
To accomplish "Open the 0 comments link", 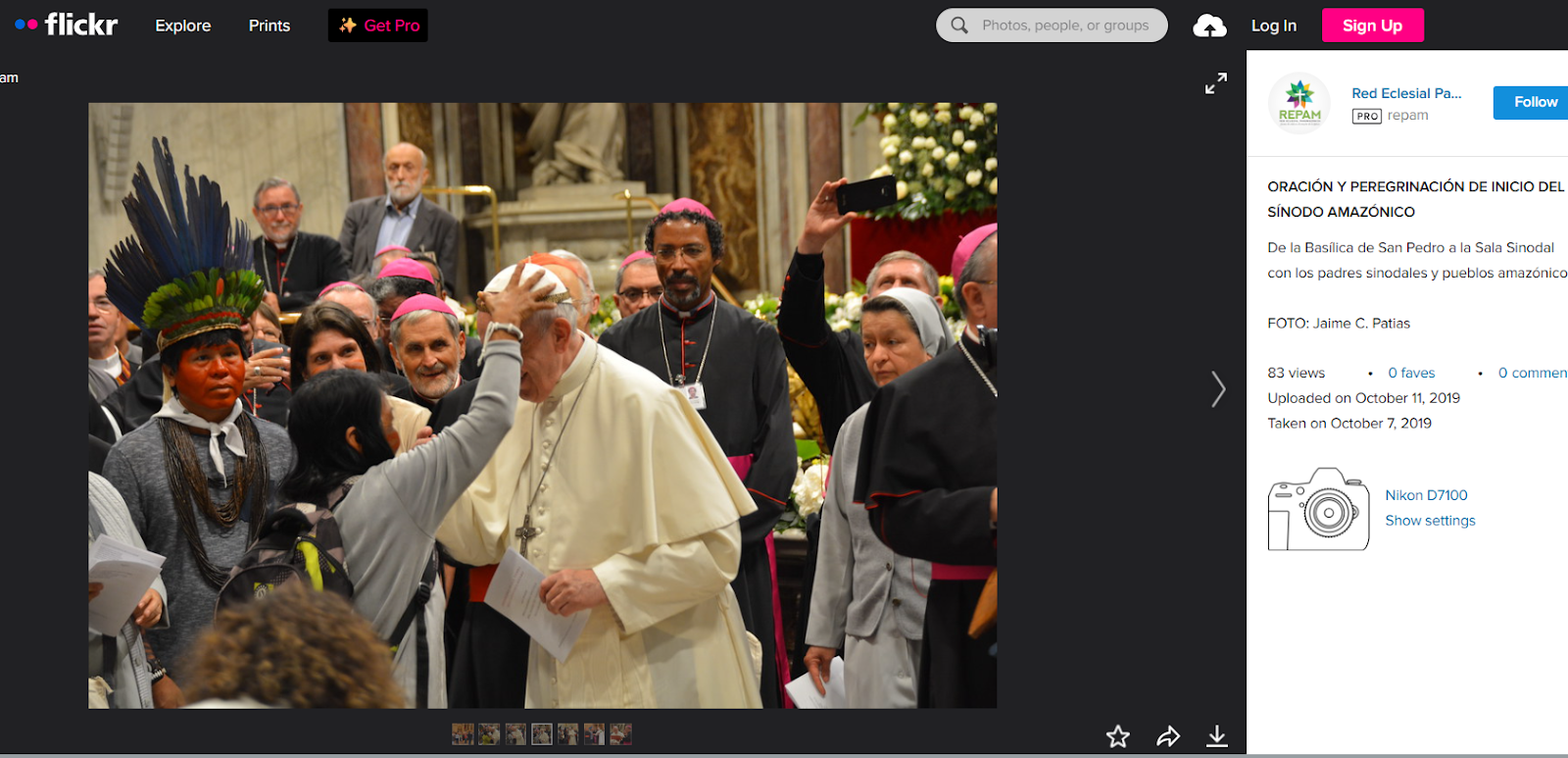I will point(1533,373).
